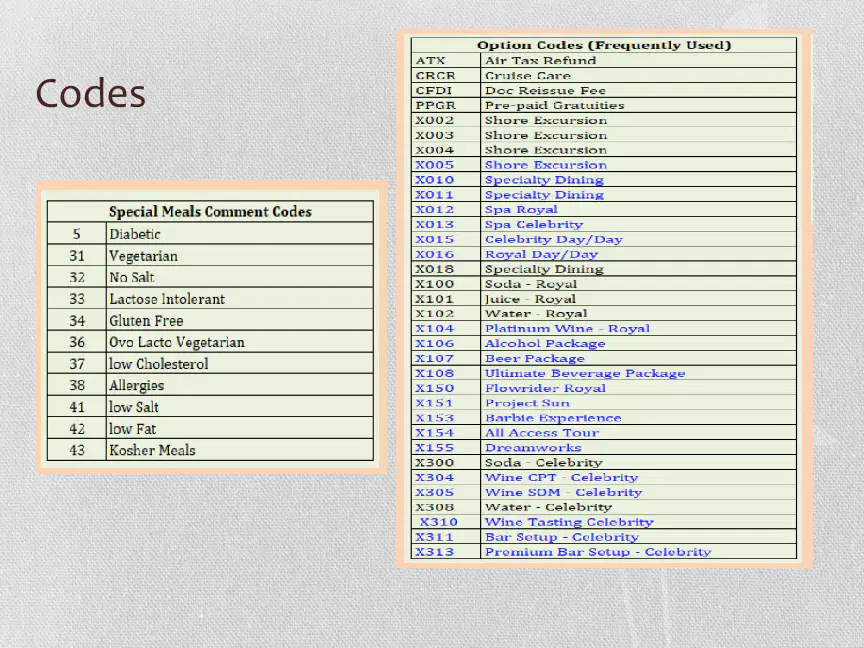The image size is (864, 648).
Task: Select the Pre-paid Gratuities row
Action: coord(603,105)
